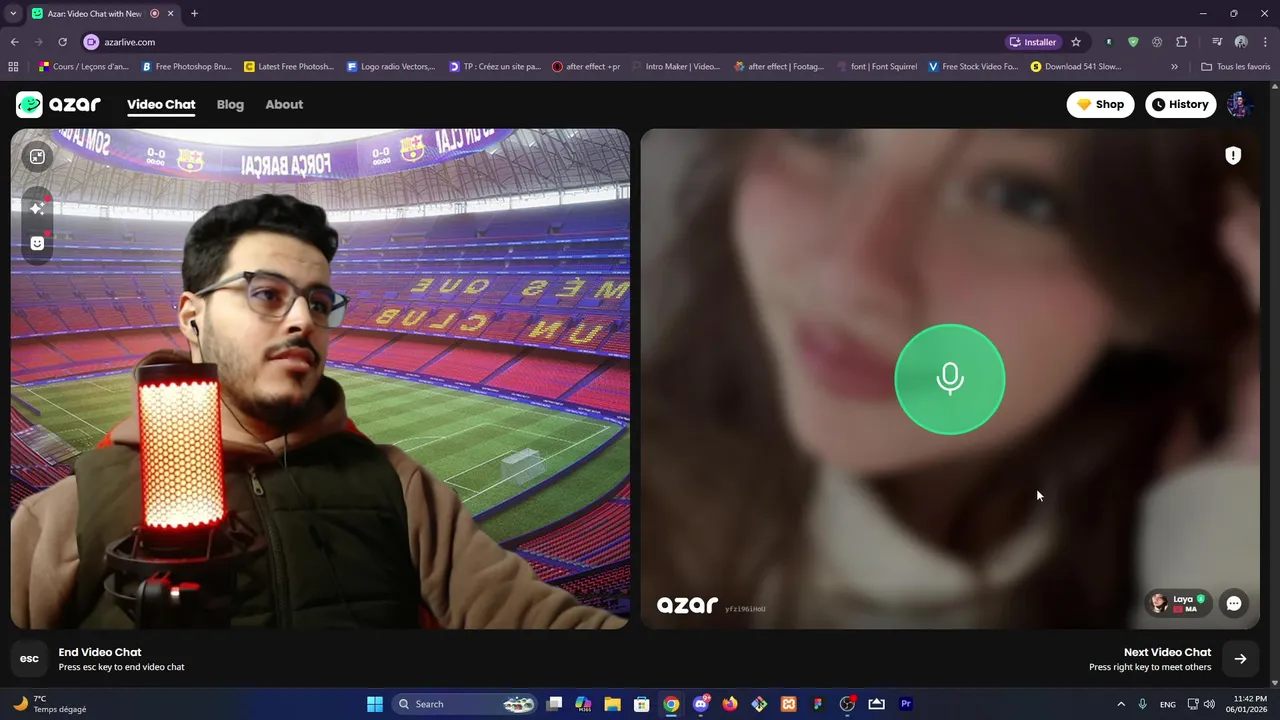Open Chrome profile avatar

[x=1241, y=42]
